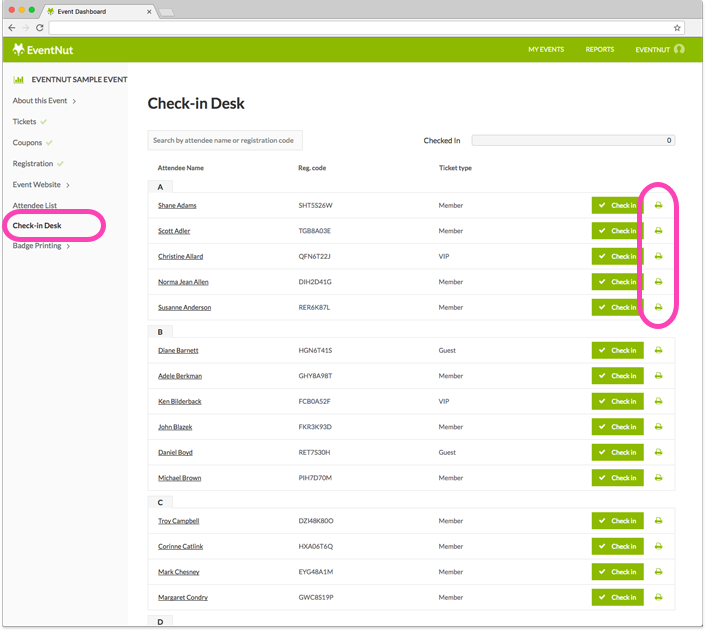Image resolution: width=705 pixels, height=630 pixels.
Task: Open Reports from top navigation
Action: click(599, 49)
